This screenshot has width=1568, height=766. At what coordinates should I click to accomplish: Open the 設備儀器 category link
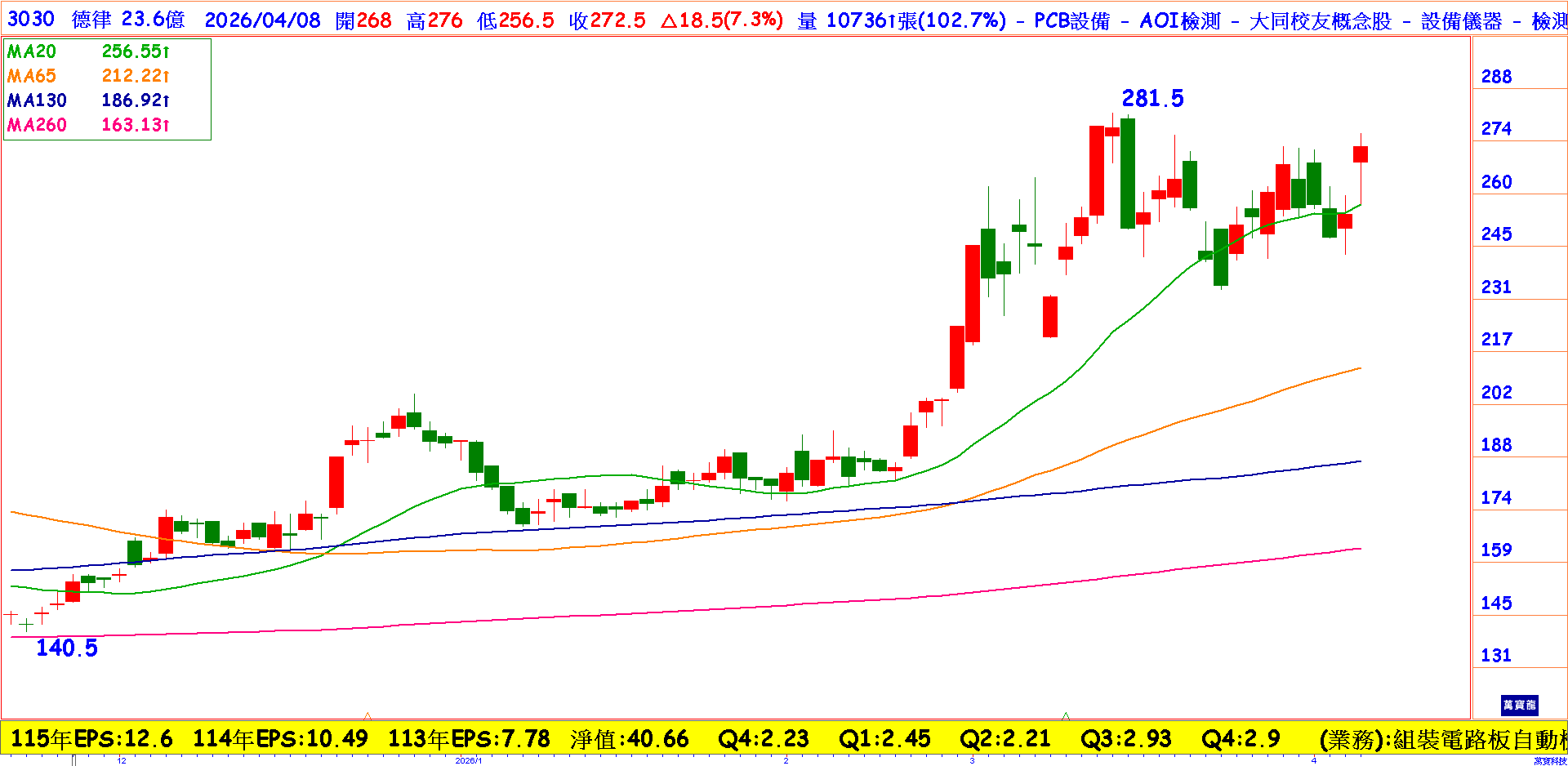(1461, 20)
